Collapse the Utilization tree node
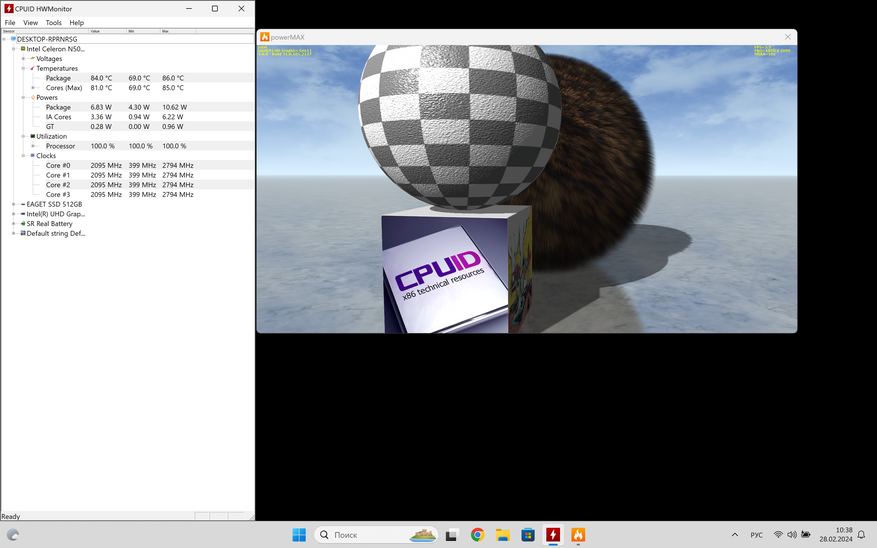This screenshot has width=877, height=548. (x=23, y=136)
